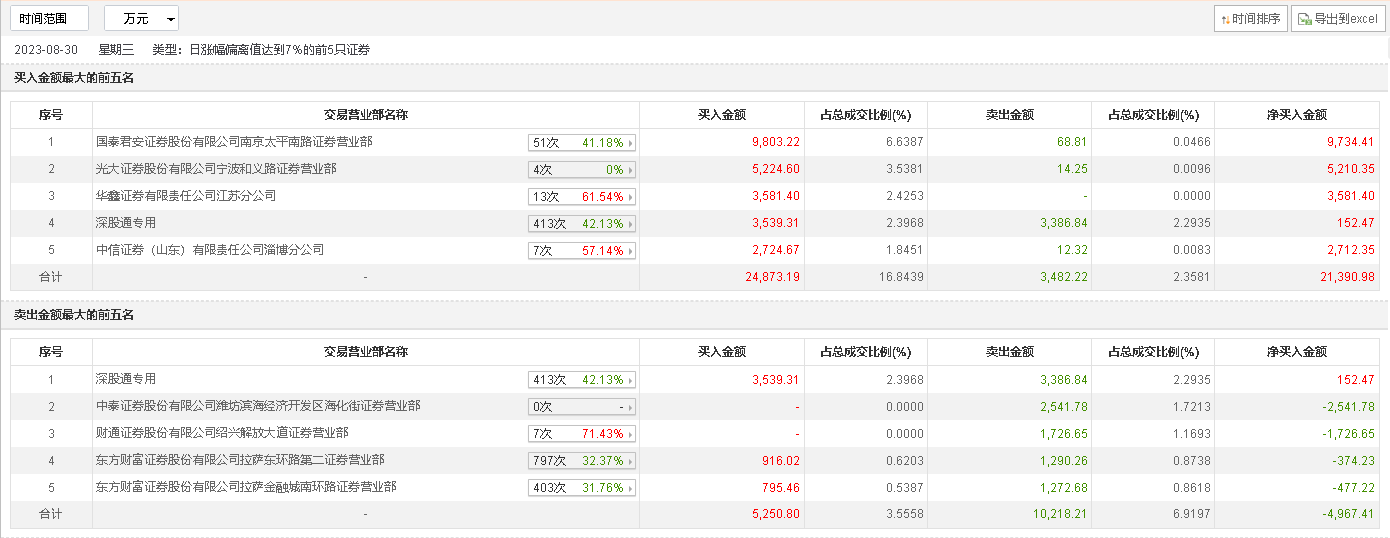The width and height of the screenshot is (1390, 538).
Task: Expand the 0次 badge for 中泰证券
Action: pos(583,407)
